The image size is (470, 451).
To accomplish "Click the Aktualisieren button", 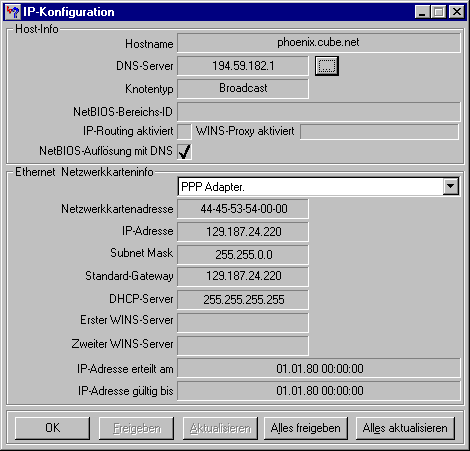I will [220, 428].
